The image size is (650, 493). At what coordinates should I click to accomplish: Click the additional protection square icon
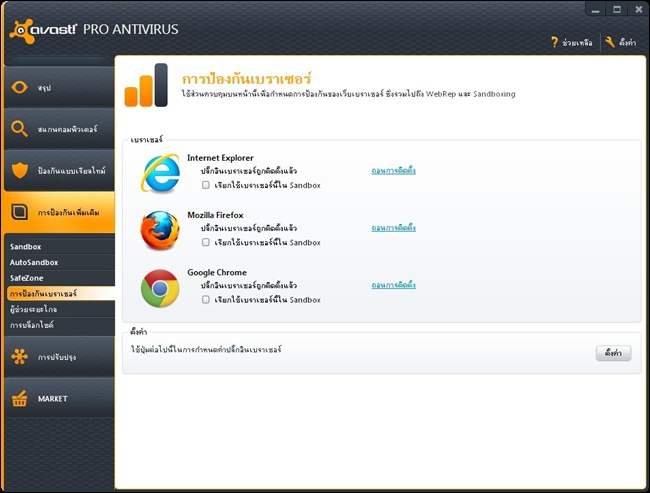point(19,212)
